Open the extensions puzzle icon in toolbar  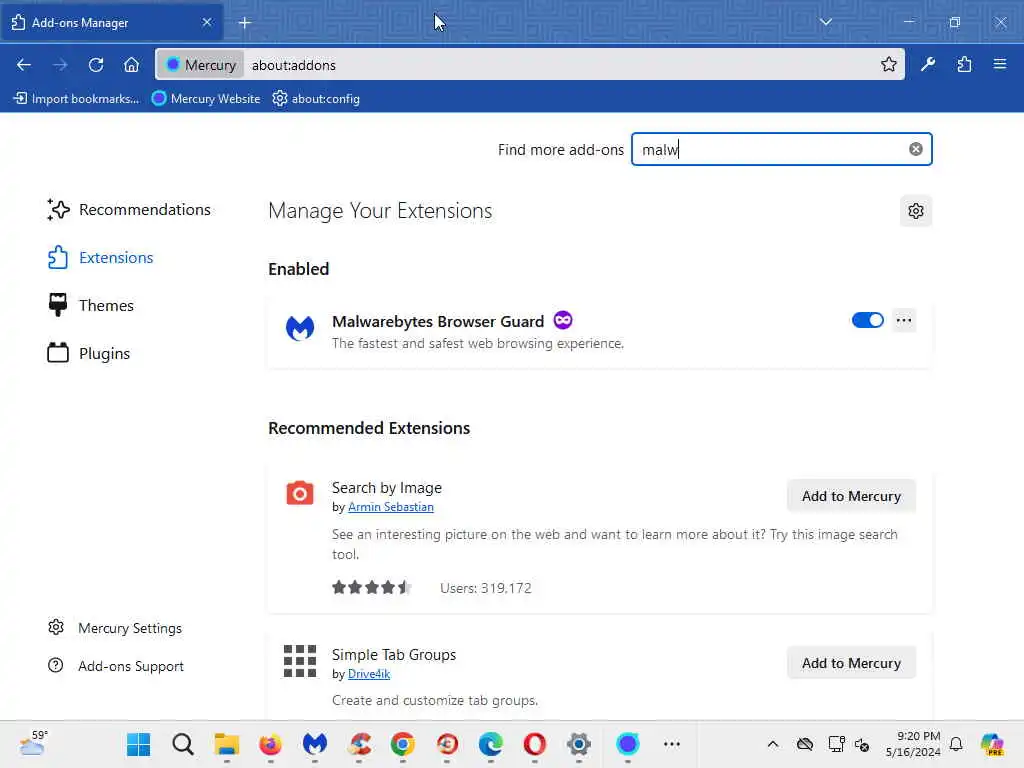[x=964, y=65]
